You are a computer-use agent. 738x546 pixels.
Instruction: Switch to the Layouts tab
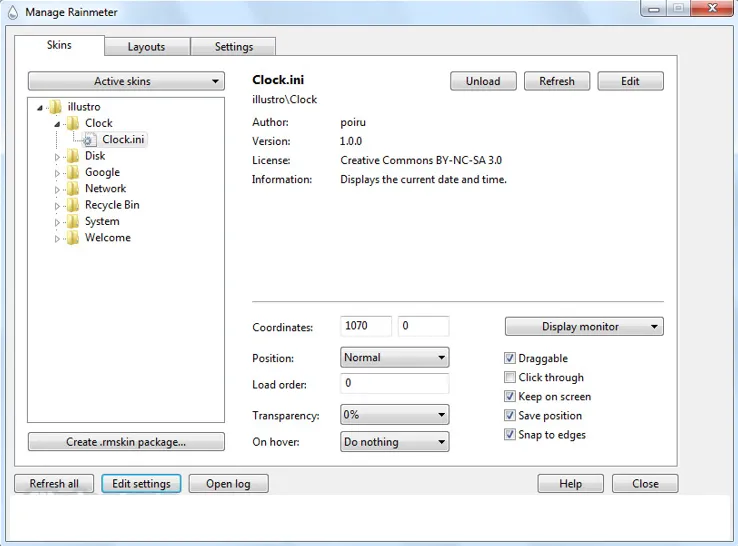tap(147, 47)
